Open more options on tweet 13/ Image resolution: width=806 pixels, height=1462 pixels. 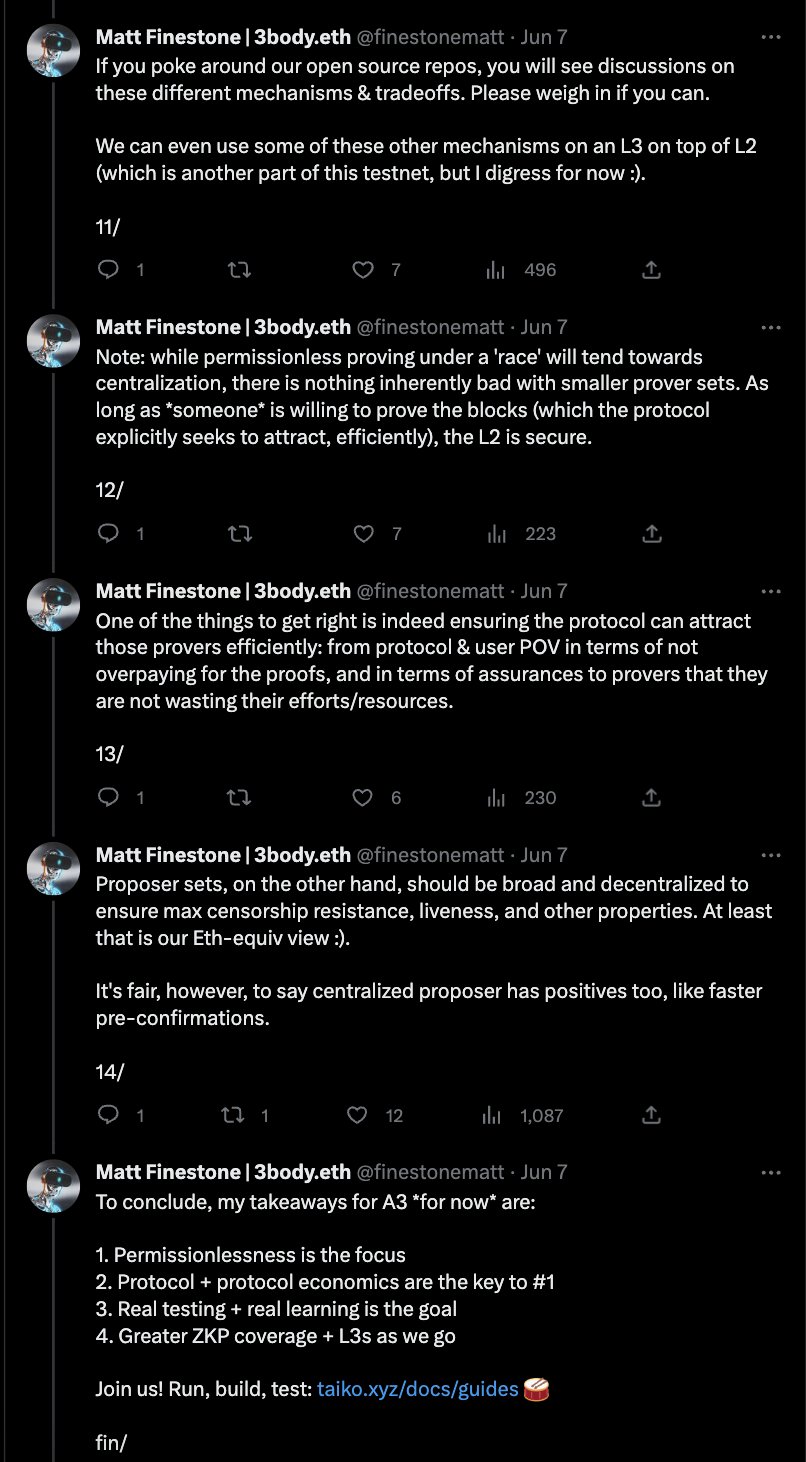coord(771,591)
